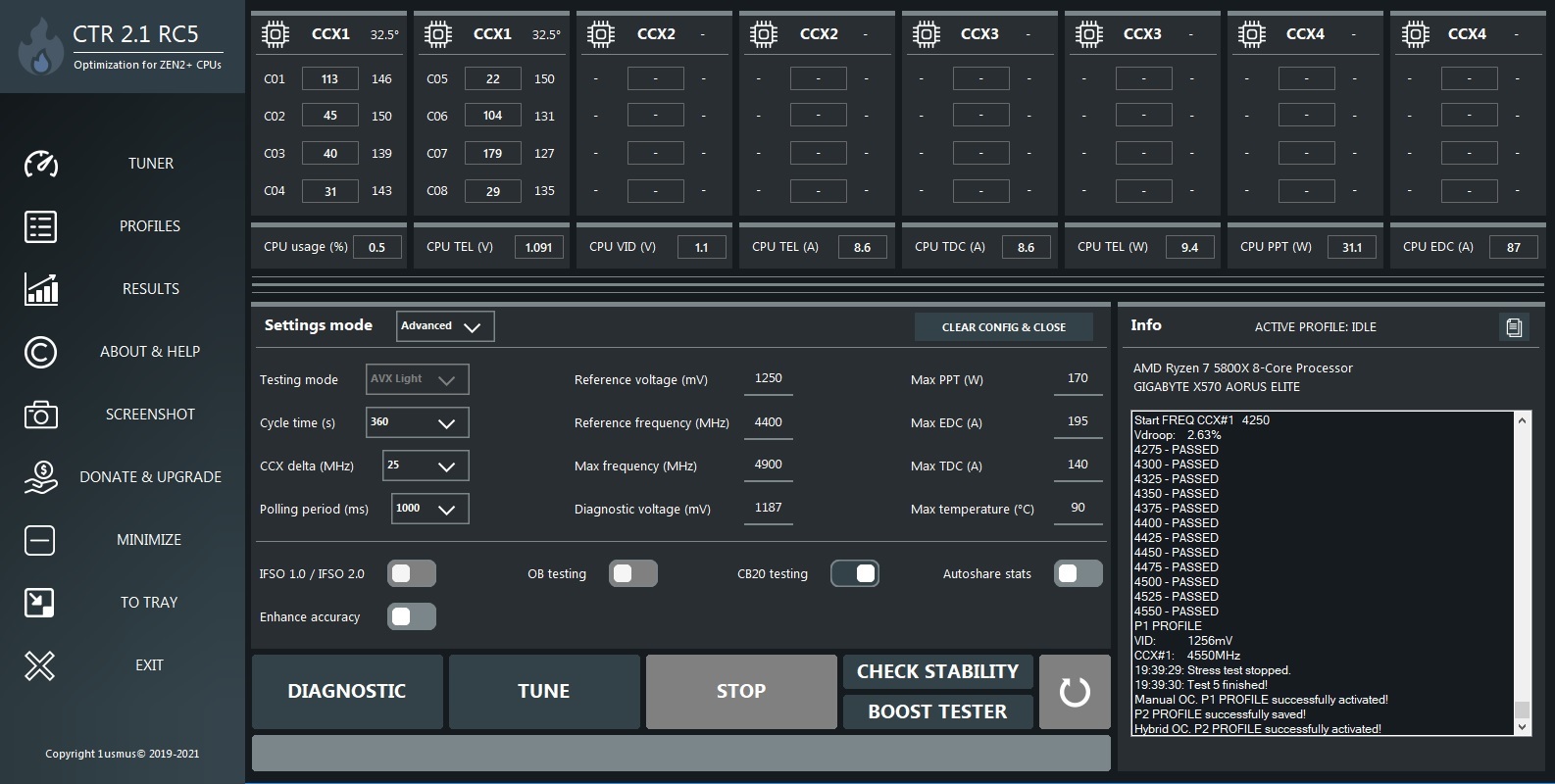Choose Exit in the sidebar menu
The width and height of the screenshot is (1555, 784).
(x=149, y=665)
